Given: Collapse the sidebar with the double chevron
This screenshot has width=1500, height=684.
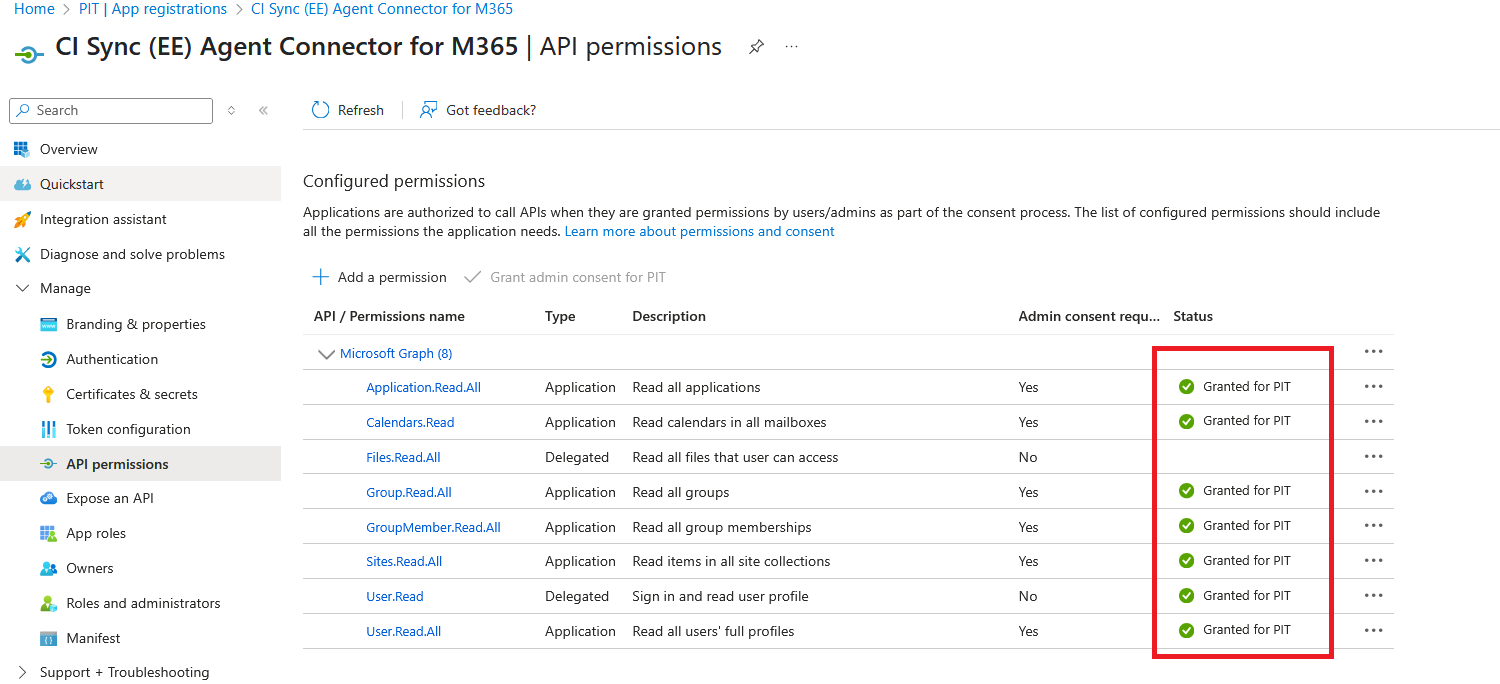Looking at the screenshot, I should click(263, 110).
